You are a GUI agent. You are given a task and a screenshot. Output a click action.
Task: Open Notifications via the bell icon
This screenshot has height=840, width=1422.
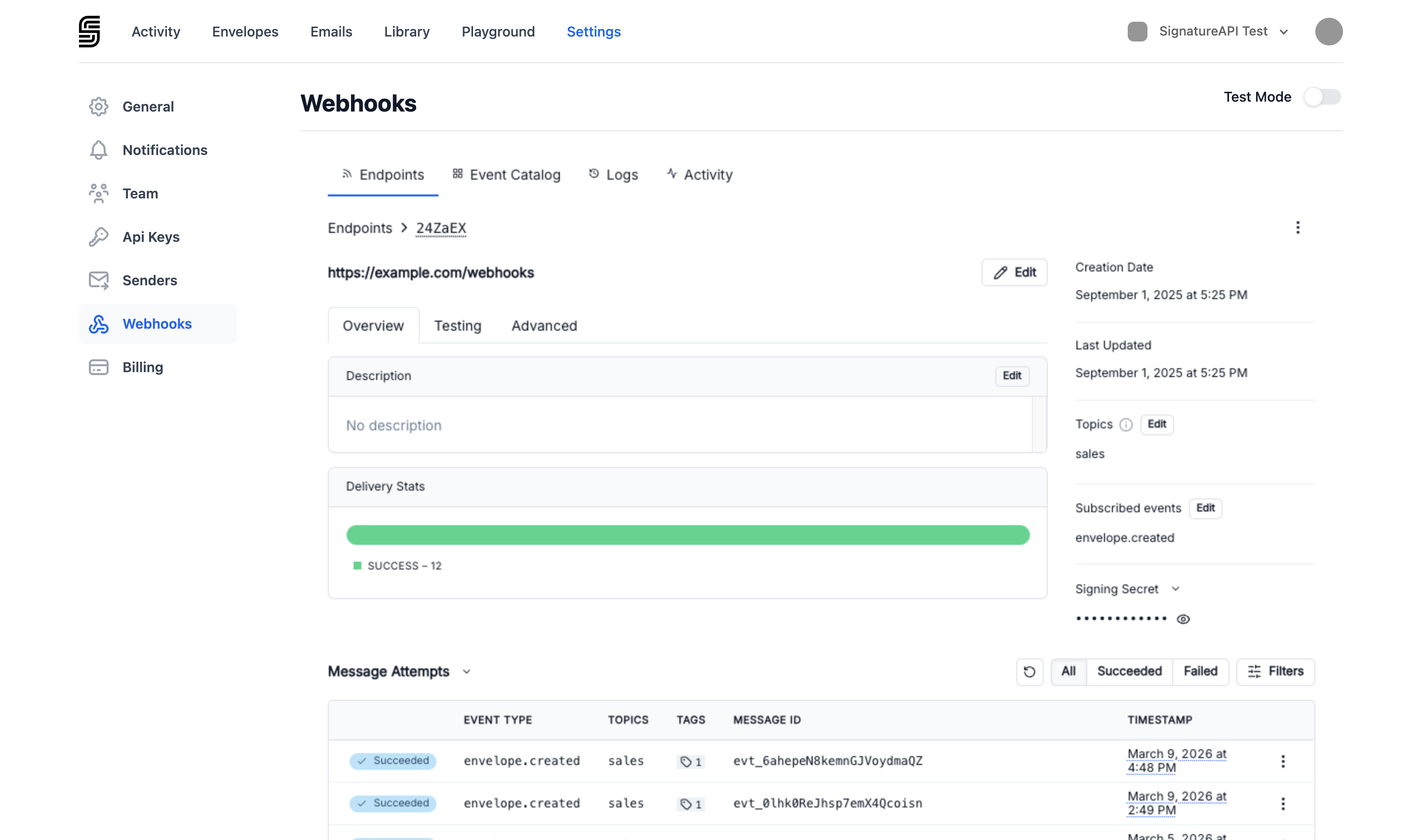coord(99,150)
